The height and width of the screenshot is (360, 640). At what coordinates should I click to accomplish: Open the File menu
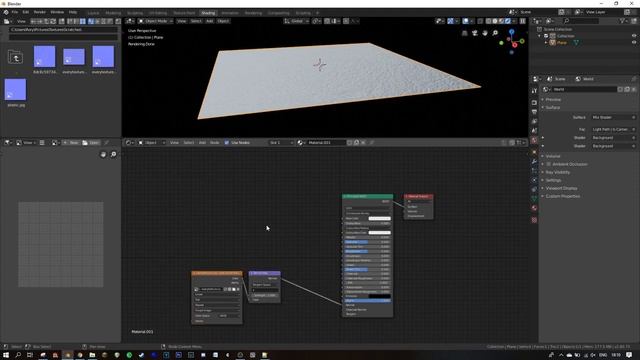point(15,12)
